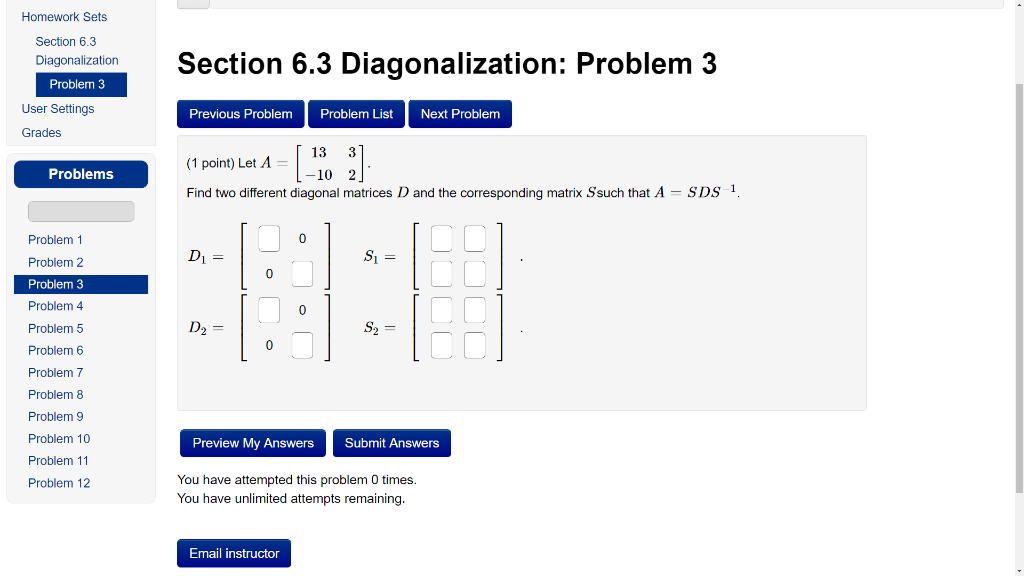Navigate to Problem 12
1024x576 pixels.
tap(58, 483)
